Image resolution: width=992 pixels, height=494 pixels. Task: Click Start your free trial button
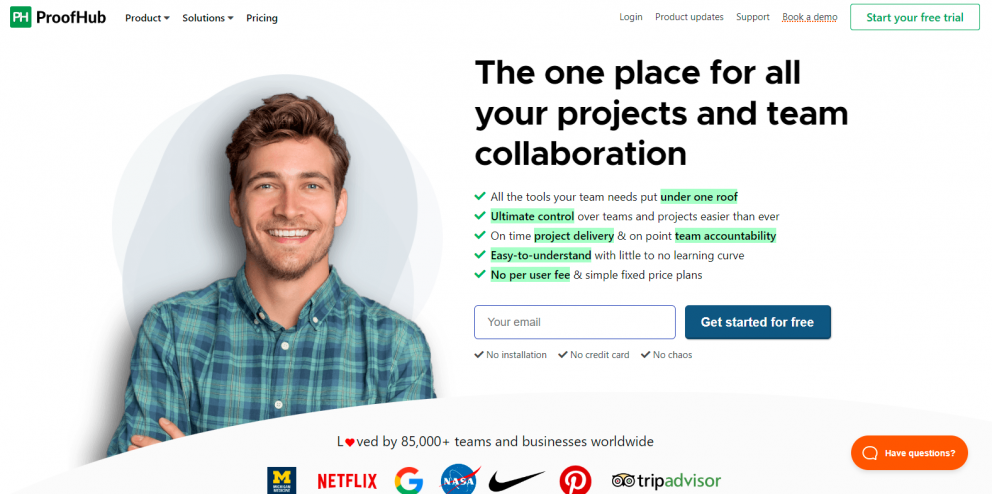point(915,17)
